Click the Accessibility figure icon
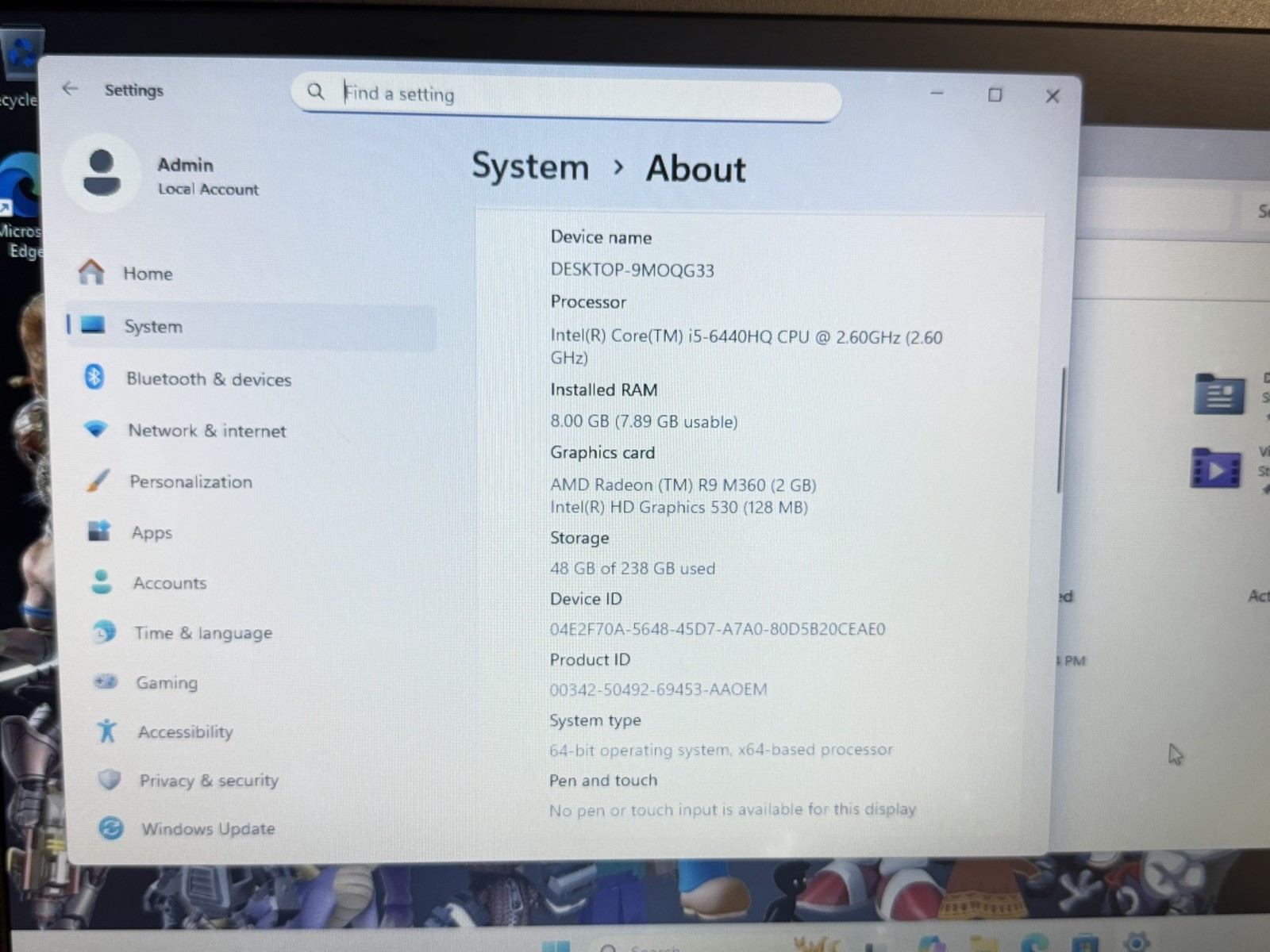 pyautogui.click(x=106, y=731)
